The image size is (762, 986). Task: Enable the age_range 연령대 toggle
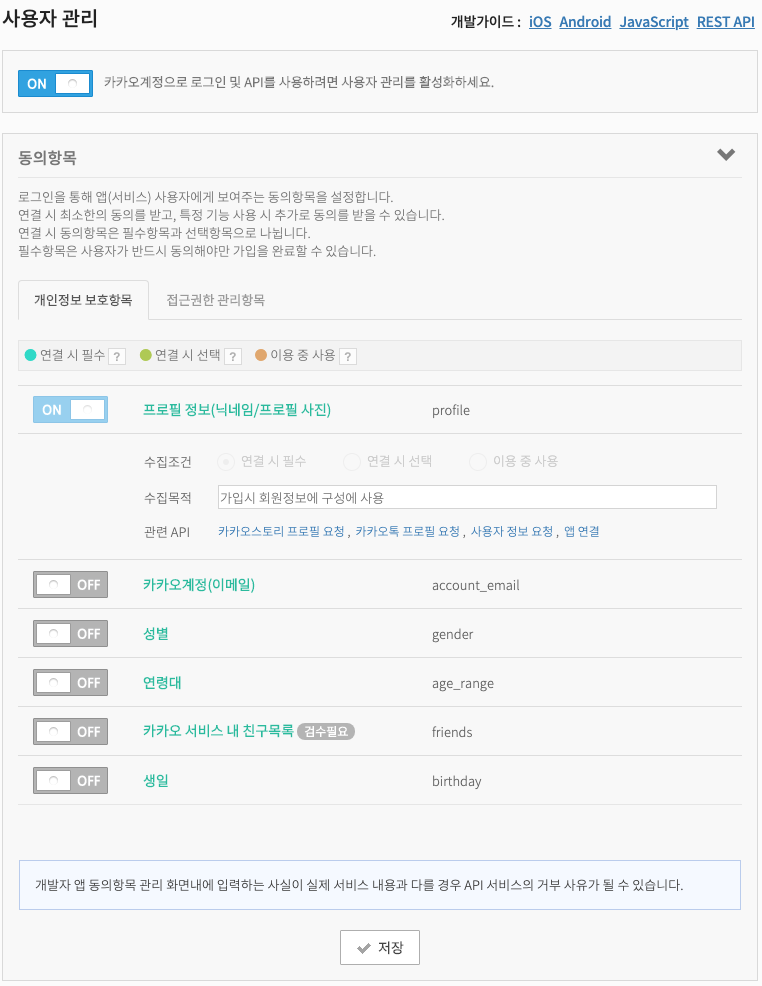70,682
